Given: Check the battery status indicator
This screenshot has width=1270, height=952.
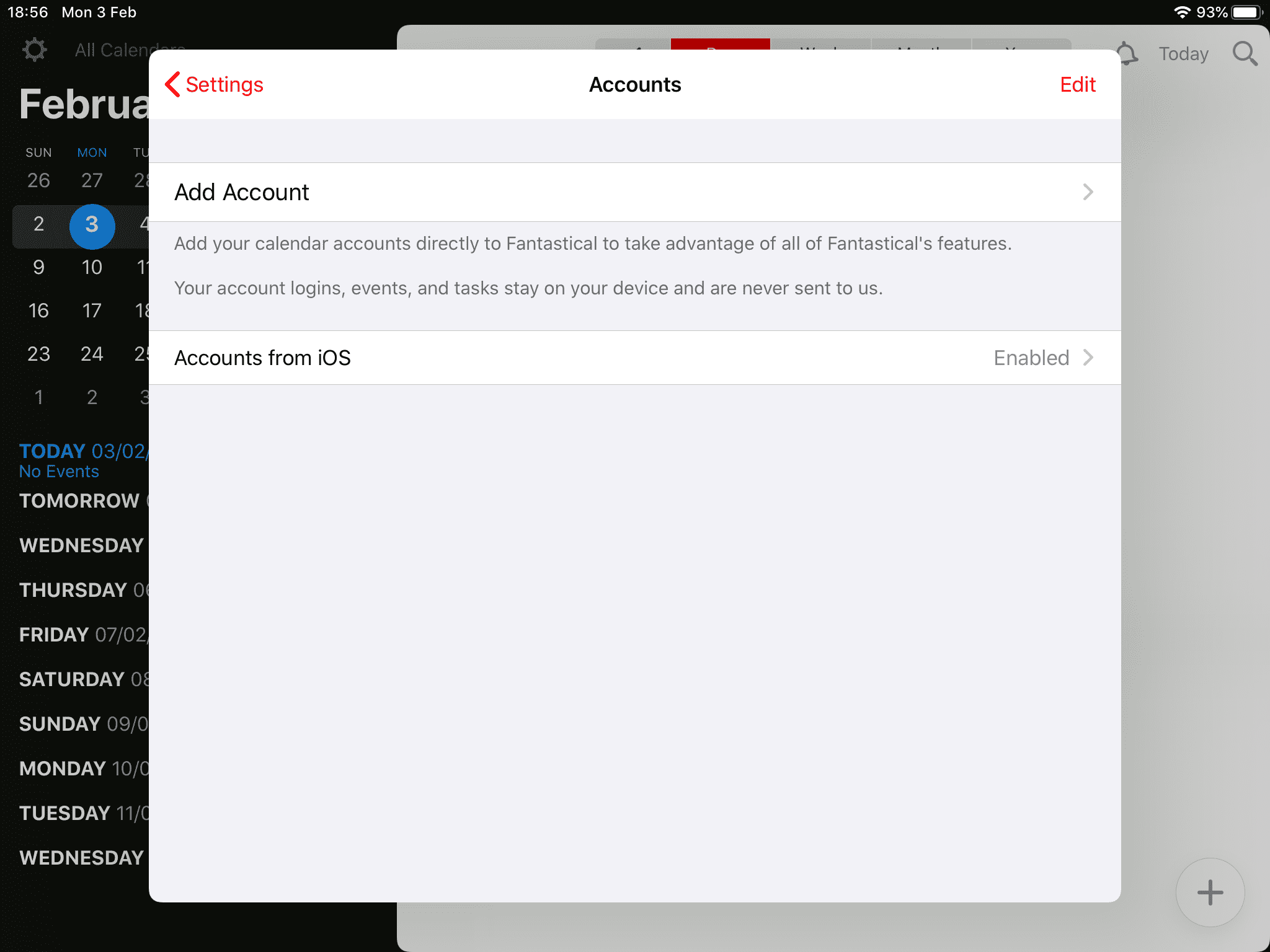Looking at the screenshot, I should 1246,12.
